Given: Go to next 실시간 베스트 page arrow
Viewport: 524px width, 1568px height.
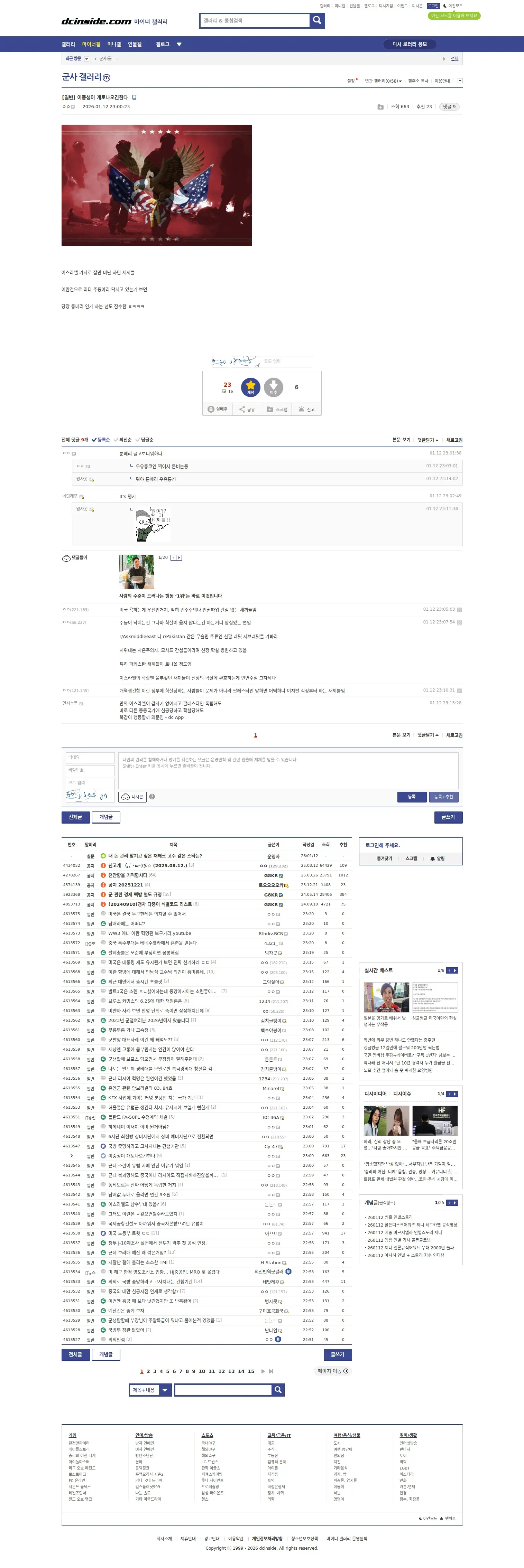Looking at the screenshot, I should coord(455,970).
